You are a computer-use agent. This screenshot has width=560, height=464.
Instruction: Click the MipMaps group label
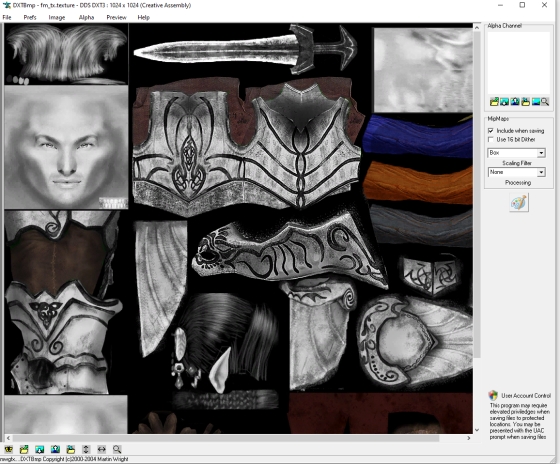coord(498,119)
